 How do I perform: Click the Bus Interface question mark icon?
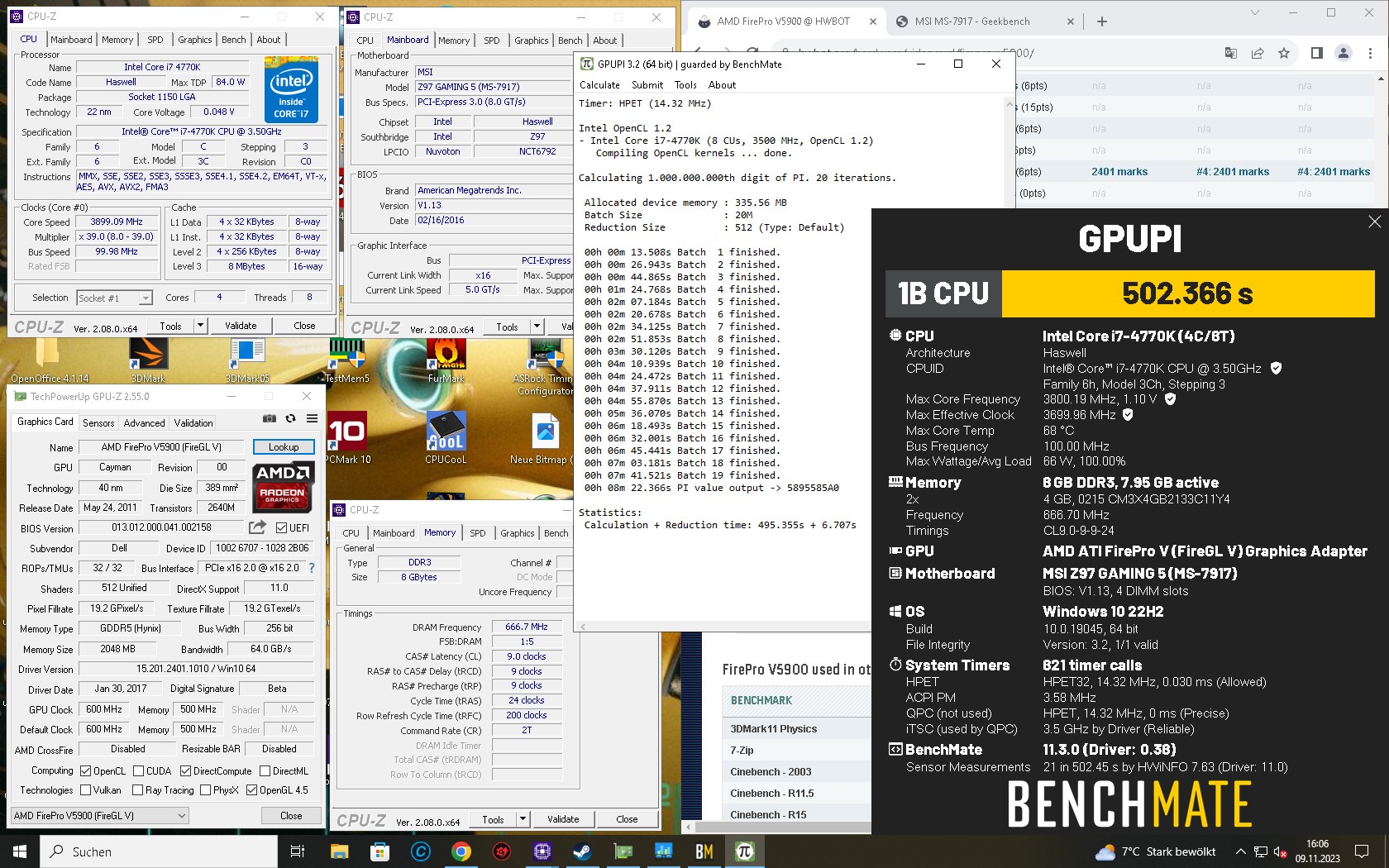click(x=312, y=568)
